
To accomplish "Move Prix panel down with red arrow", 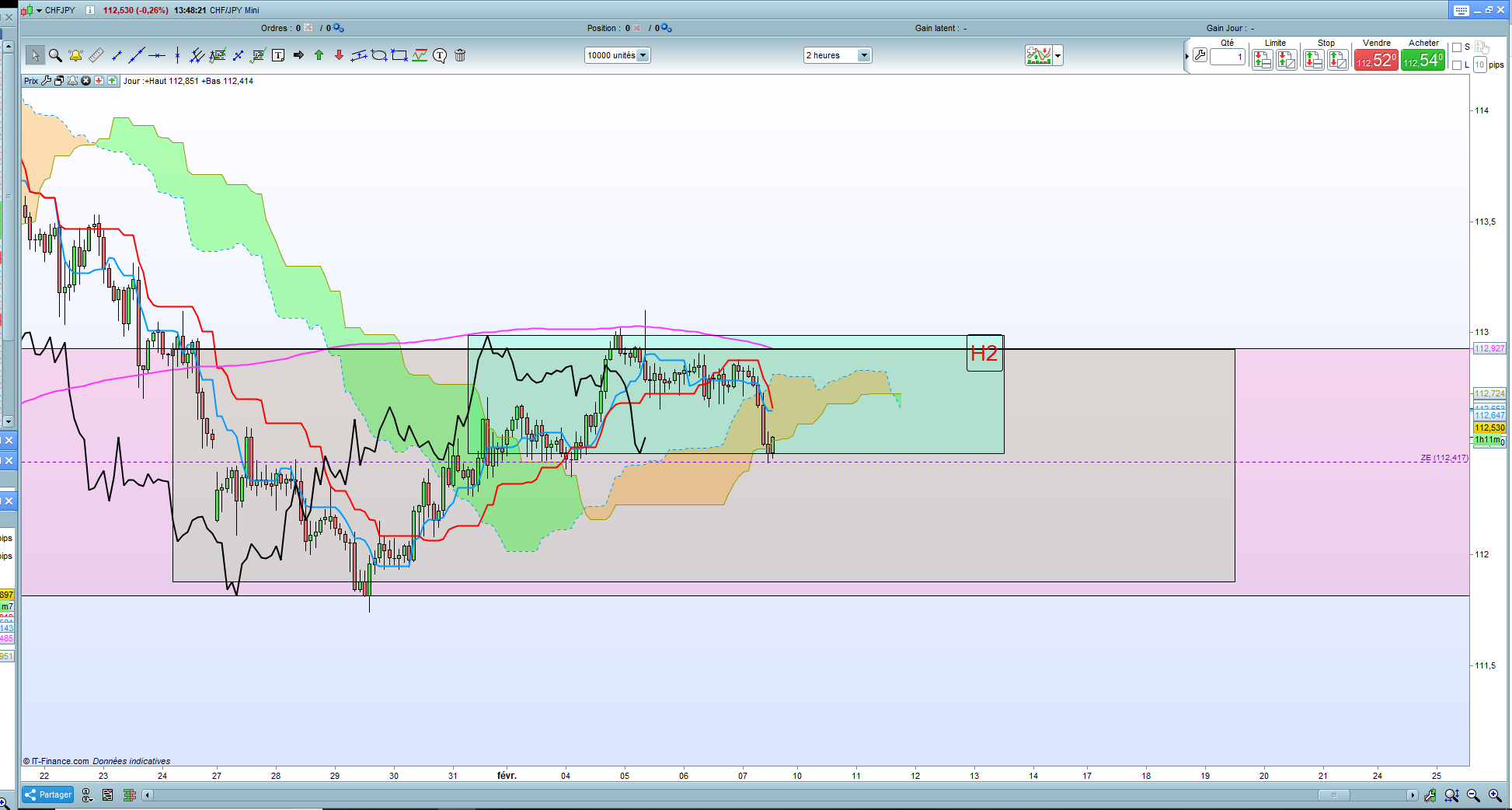I will [99, 81].
